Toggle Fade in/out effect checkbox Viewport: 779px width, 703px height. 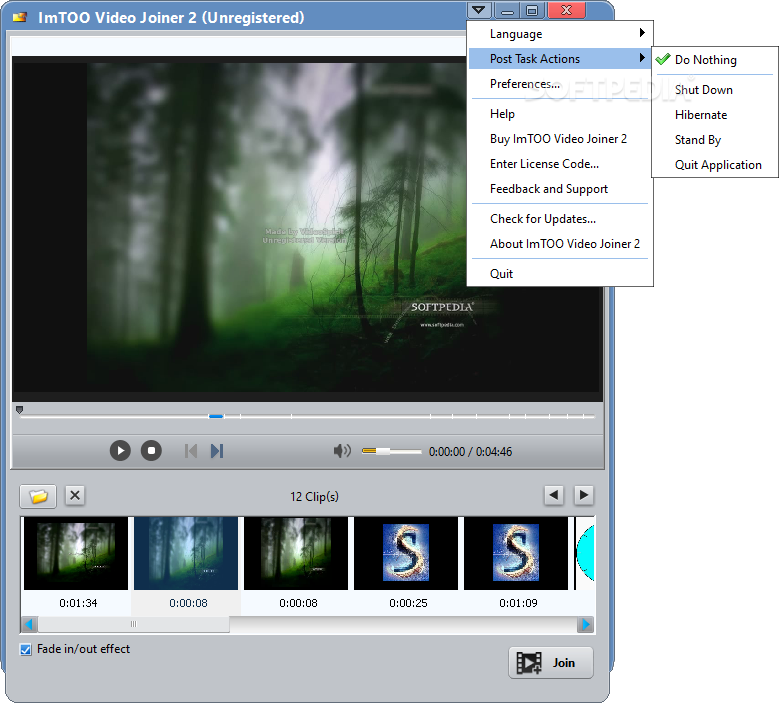click(x=25, y=649)
